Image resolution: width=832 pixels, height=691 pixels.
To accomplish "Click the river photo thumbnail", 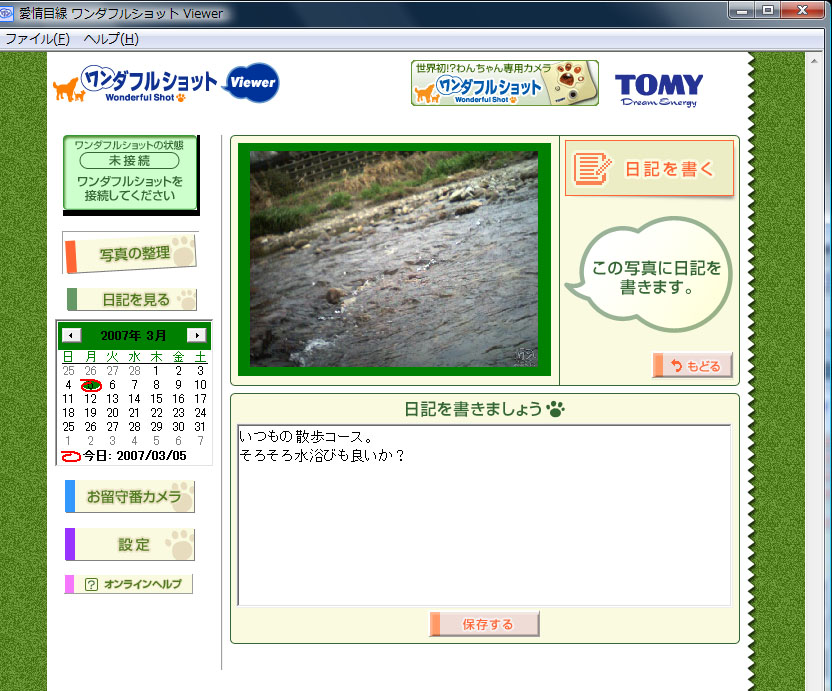I will (394, 259).
